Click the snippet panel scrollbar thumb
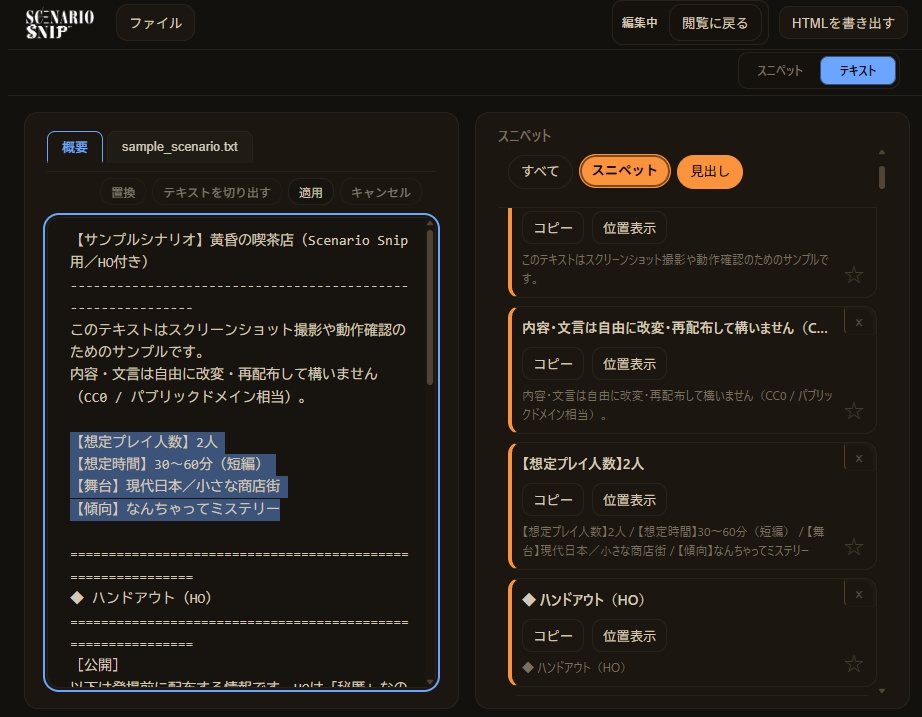Viewport: 922px width, 717px height. click(881, 177)
